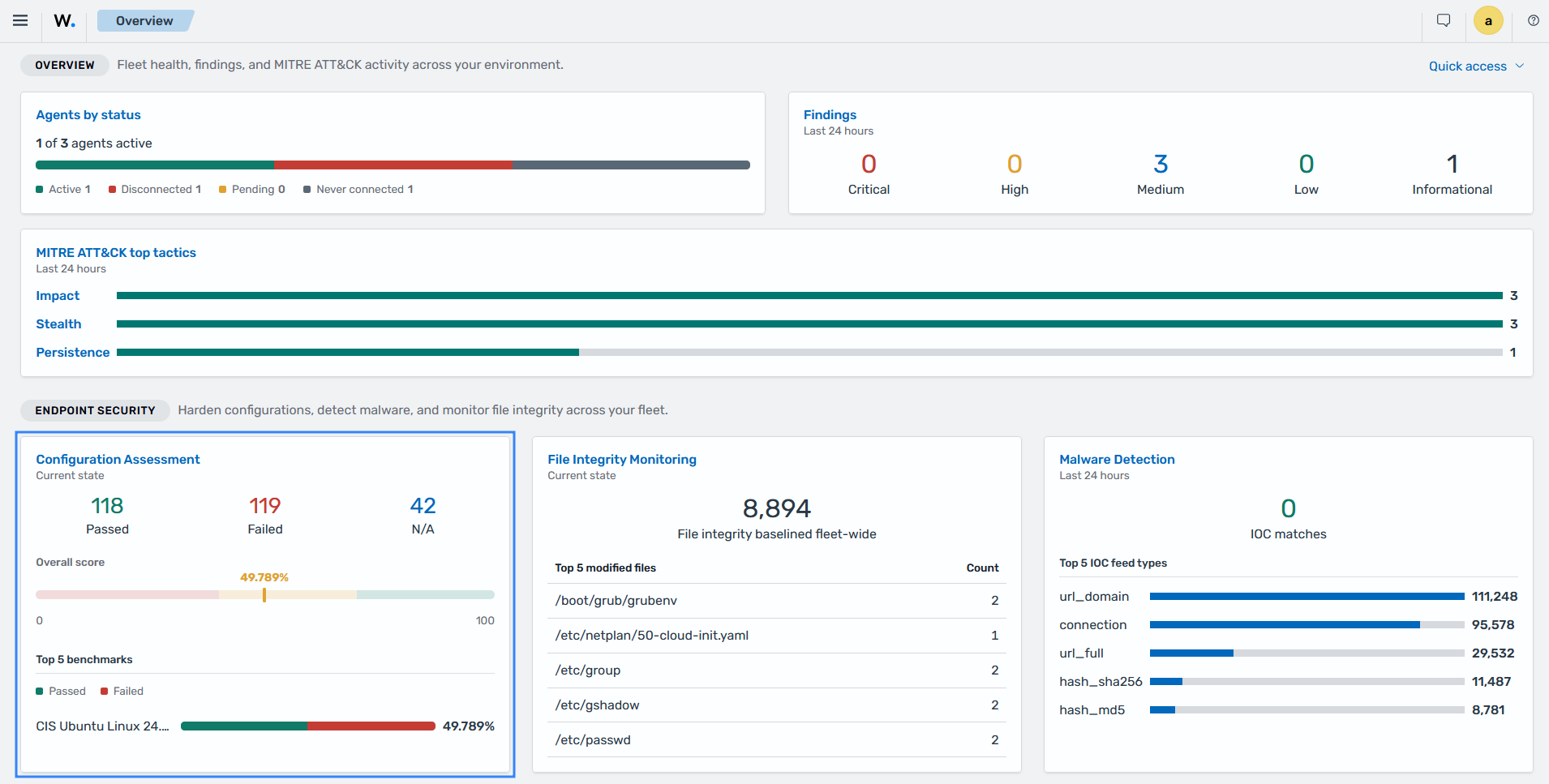Open the feedback chat icon
The width and height of the screenshot is (1549, 784).
coord(1444,21)
